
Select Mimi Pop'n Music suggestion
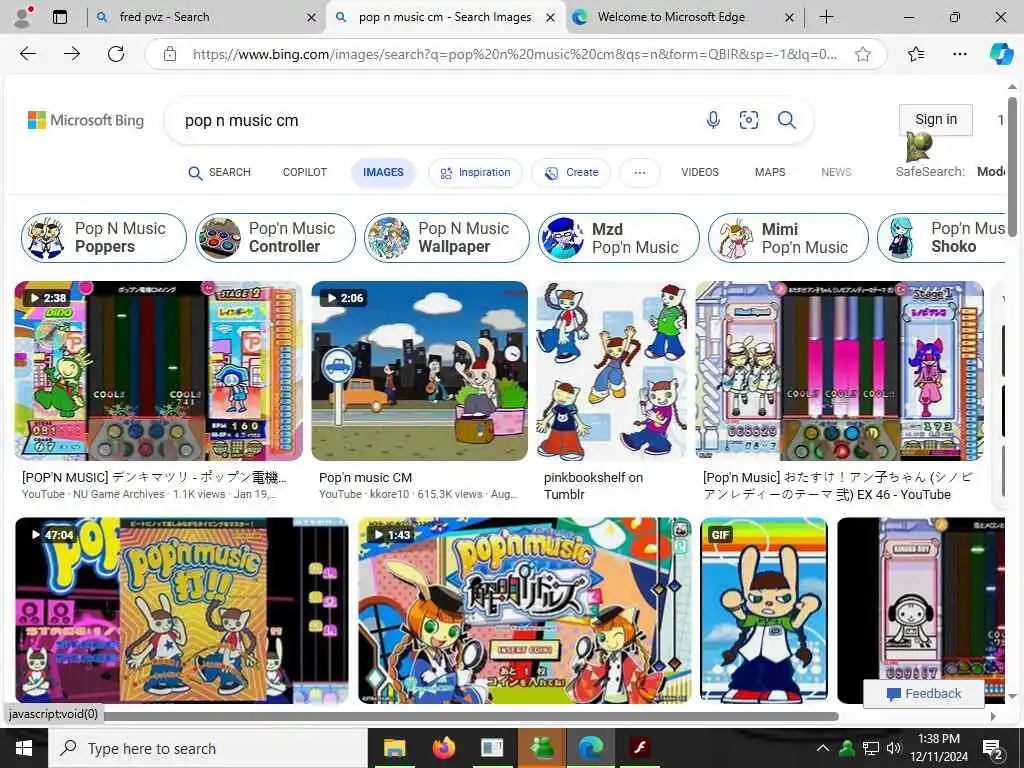click(788, 238)
